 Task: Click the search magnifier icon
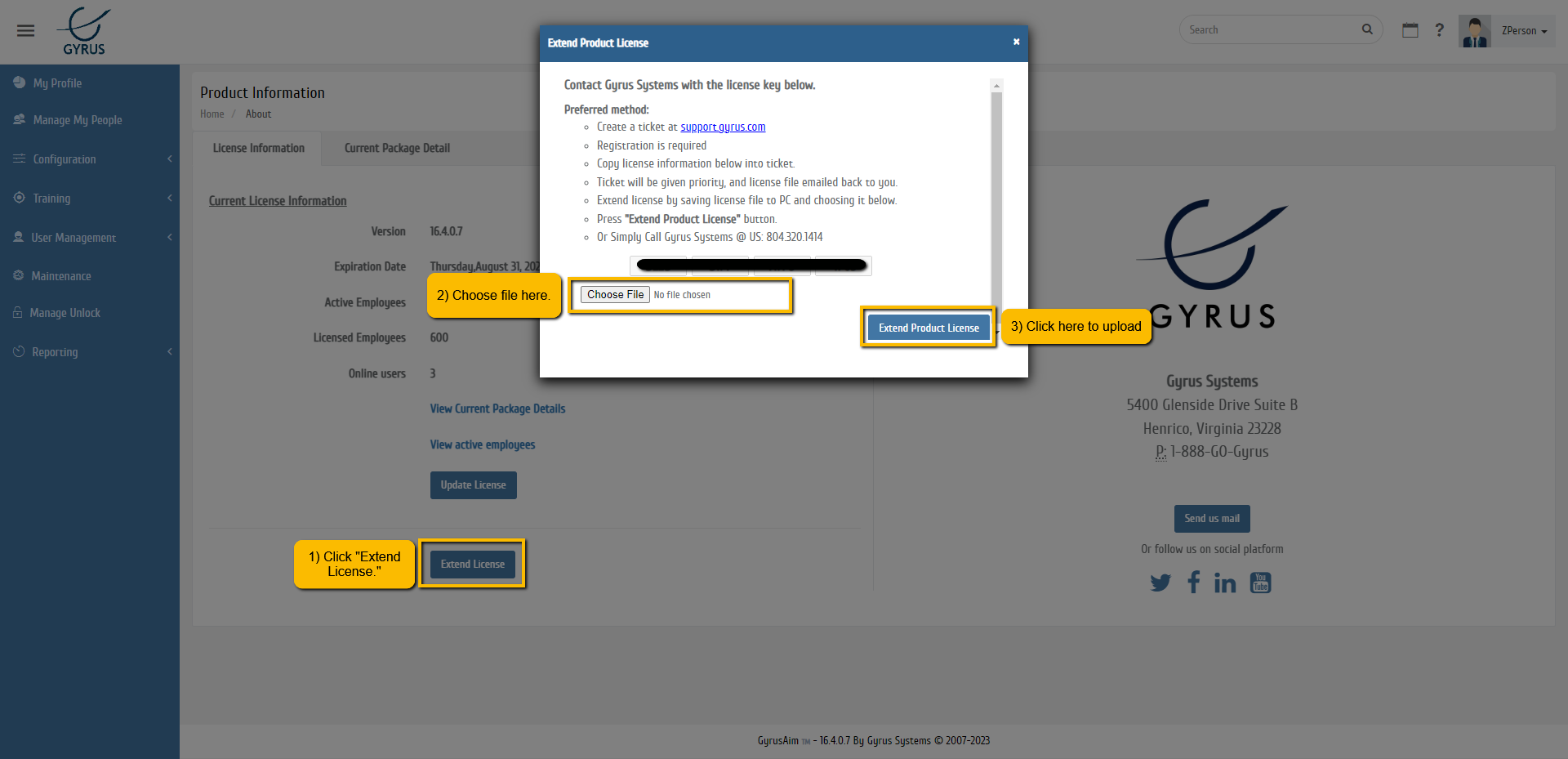(1367, 29)
